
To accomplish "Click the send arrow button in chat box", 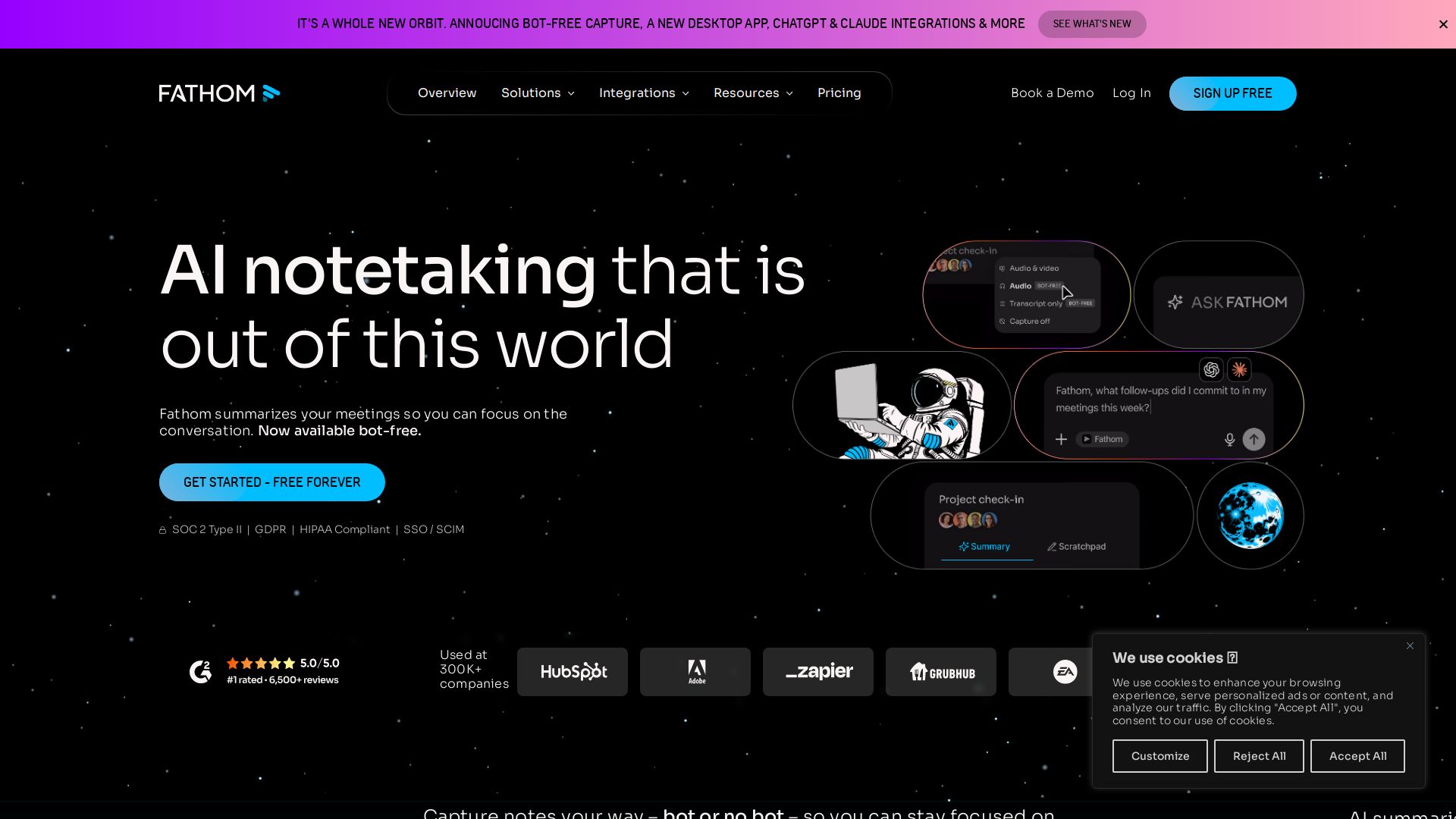I will click(x=1254, y=440).
